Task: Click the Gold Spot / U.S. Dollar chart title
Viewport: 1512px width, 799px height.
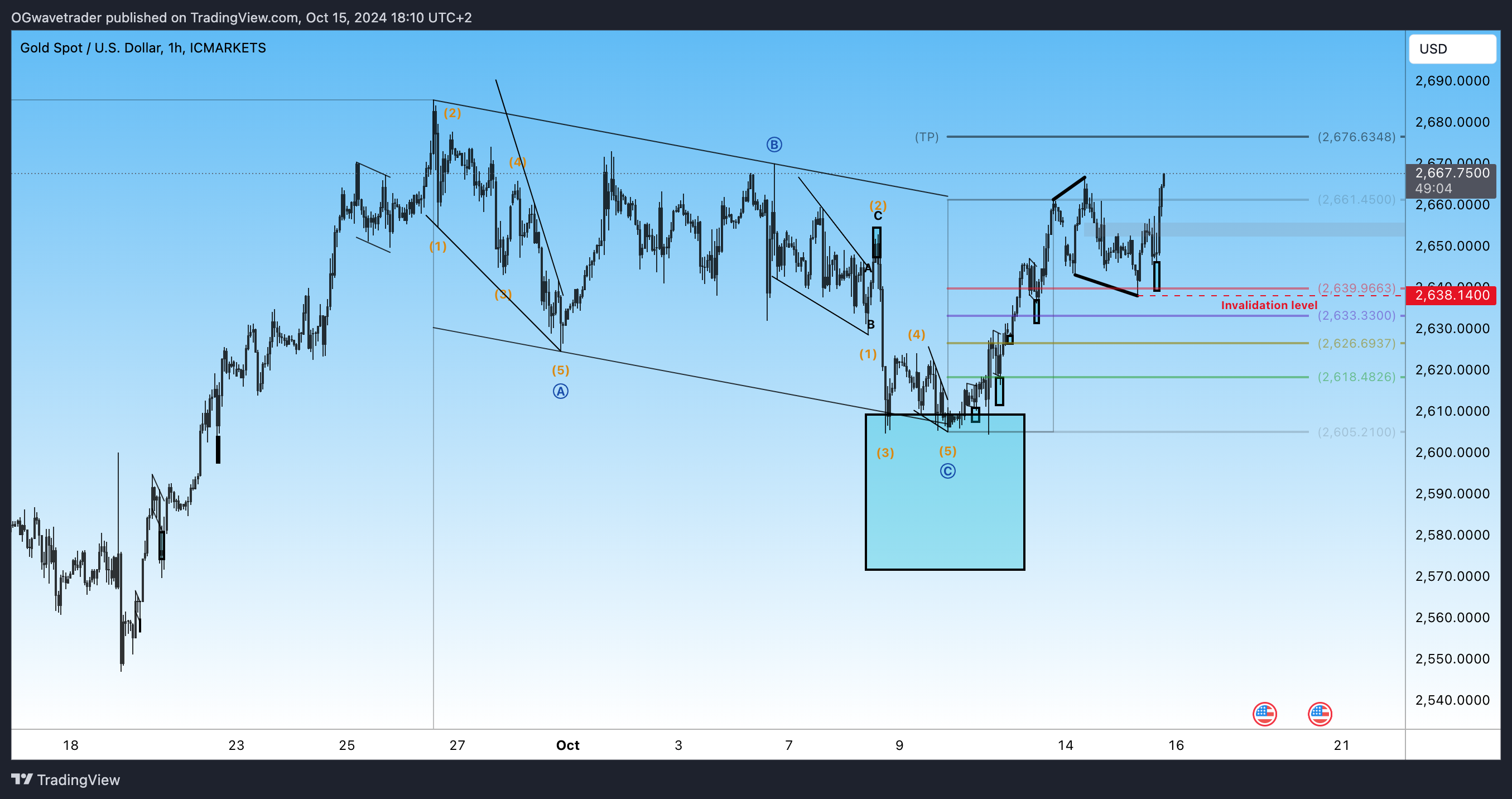Action: [x=143, y=47]
